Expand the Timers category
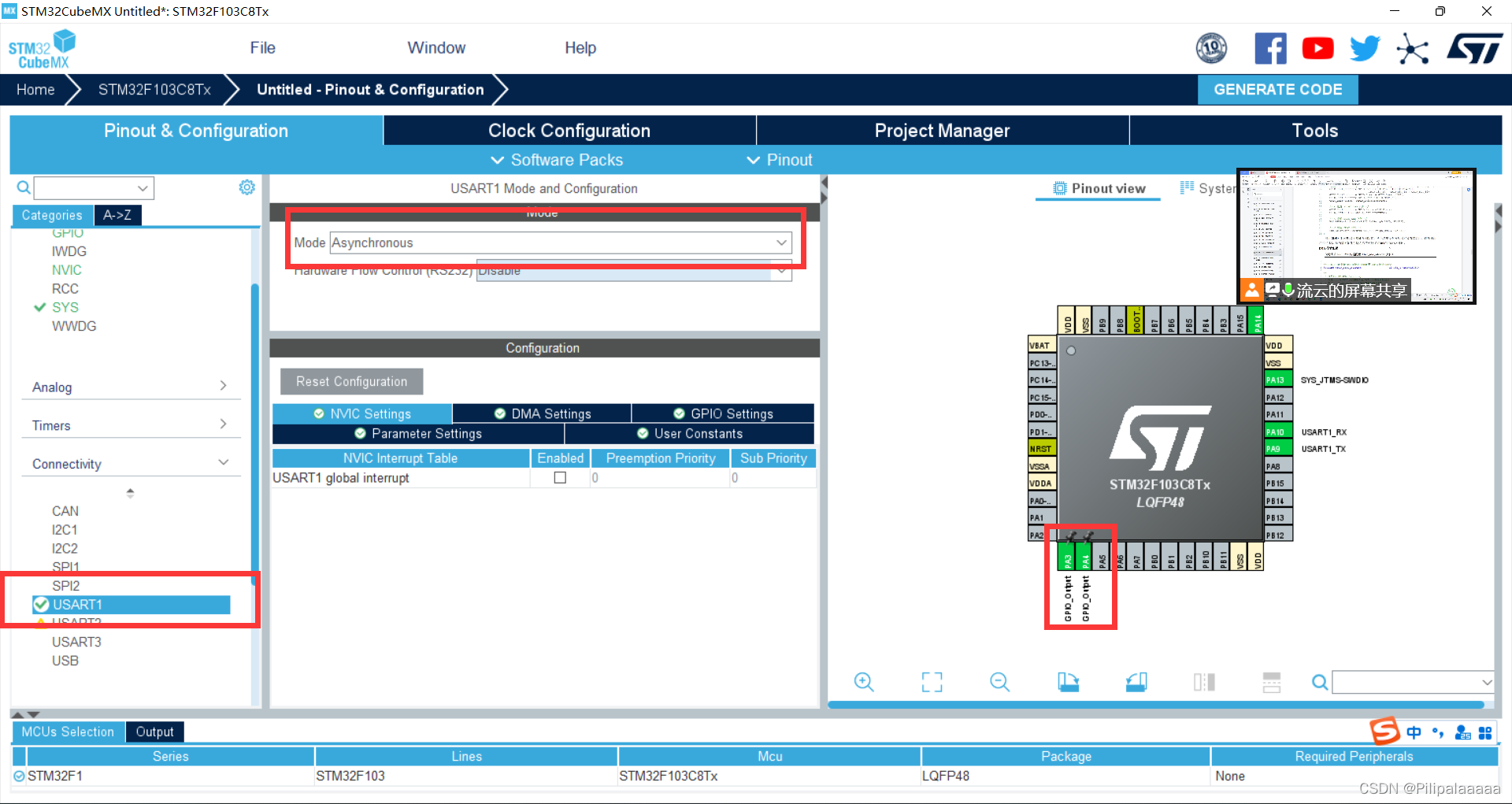The image size is (1512, 804). [x=130, y=425]
